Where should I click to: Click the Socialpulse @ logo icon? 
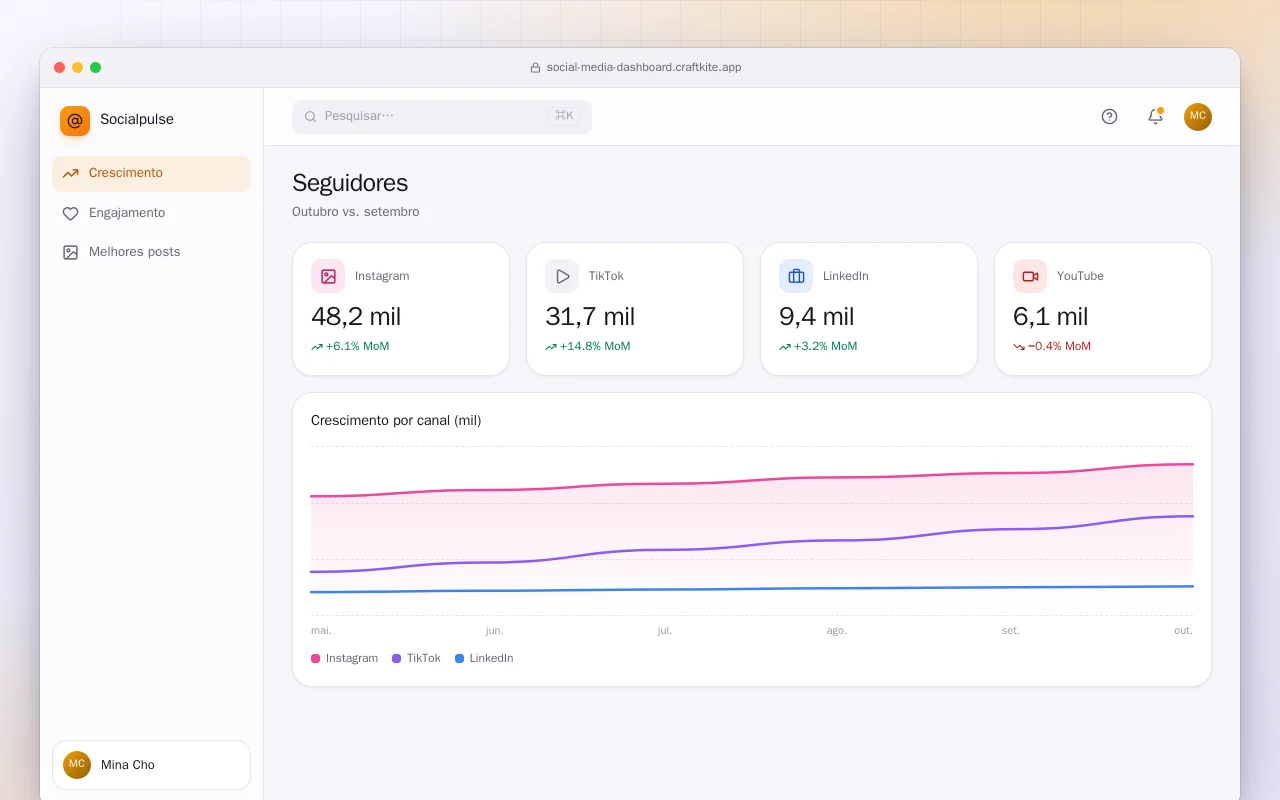tap(75, 121)
